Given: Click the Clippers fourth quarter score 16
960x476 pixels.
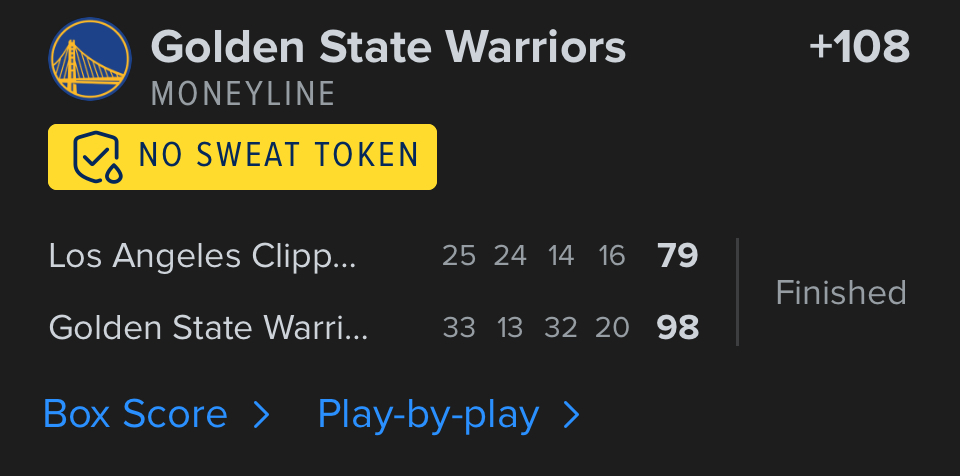Looking at the screenshot, I should 612,257.
